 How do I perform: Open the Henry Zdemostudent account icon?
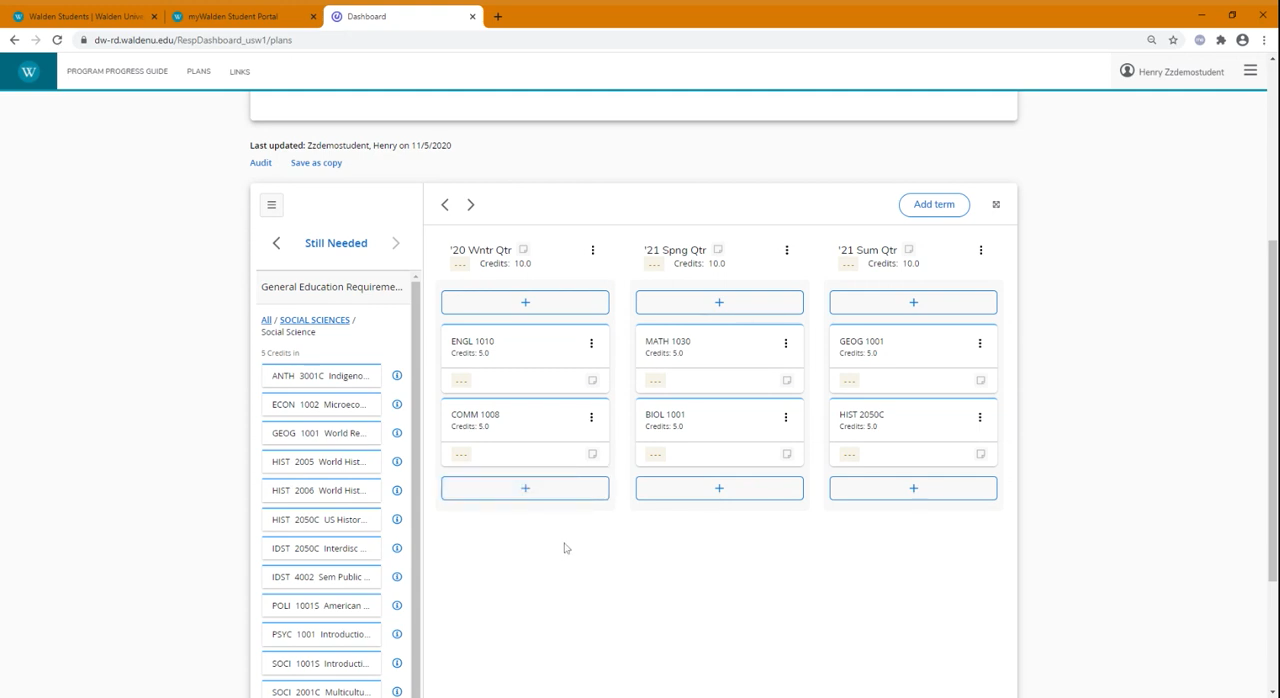pyautogui.click(x=1127, y=71)
